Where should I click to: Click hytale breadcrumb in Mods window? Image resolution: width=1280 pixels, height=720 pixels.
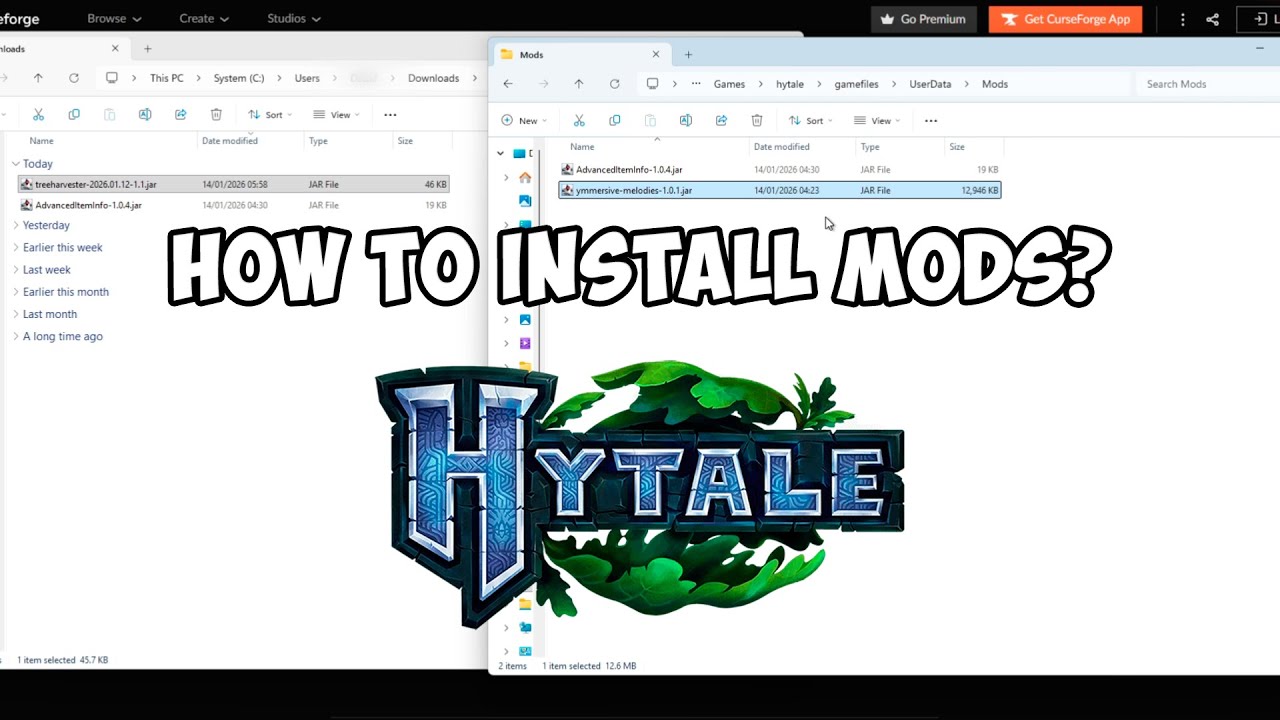[790, 84]
